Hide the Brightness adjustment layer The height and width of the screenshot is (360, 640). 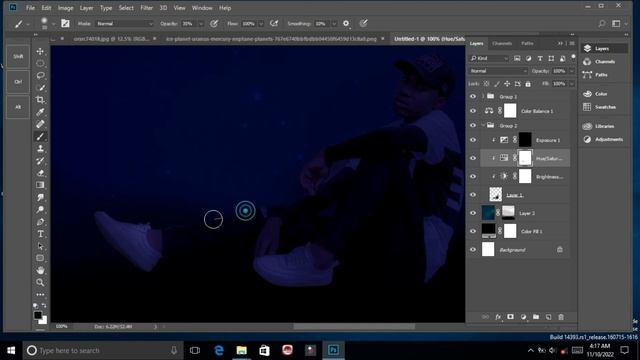(x=473, y=176)
